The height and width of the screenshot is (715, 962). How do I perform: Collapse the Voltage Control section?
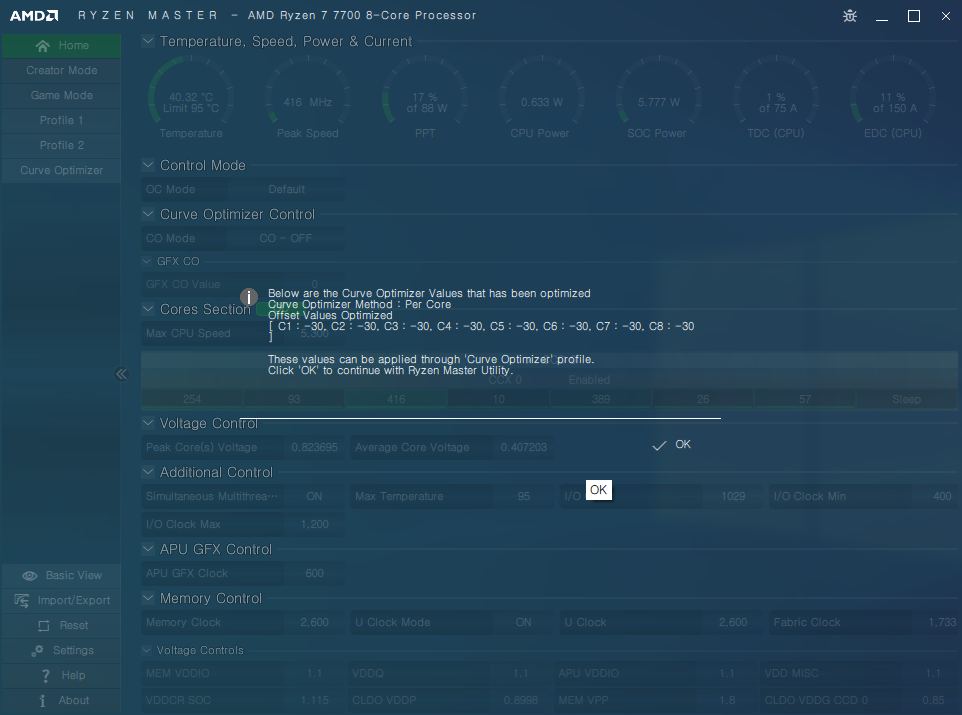pos(148,423)
